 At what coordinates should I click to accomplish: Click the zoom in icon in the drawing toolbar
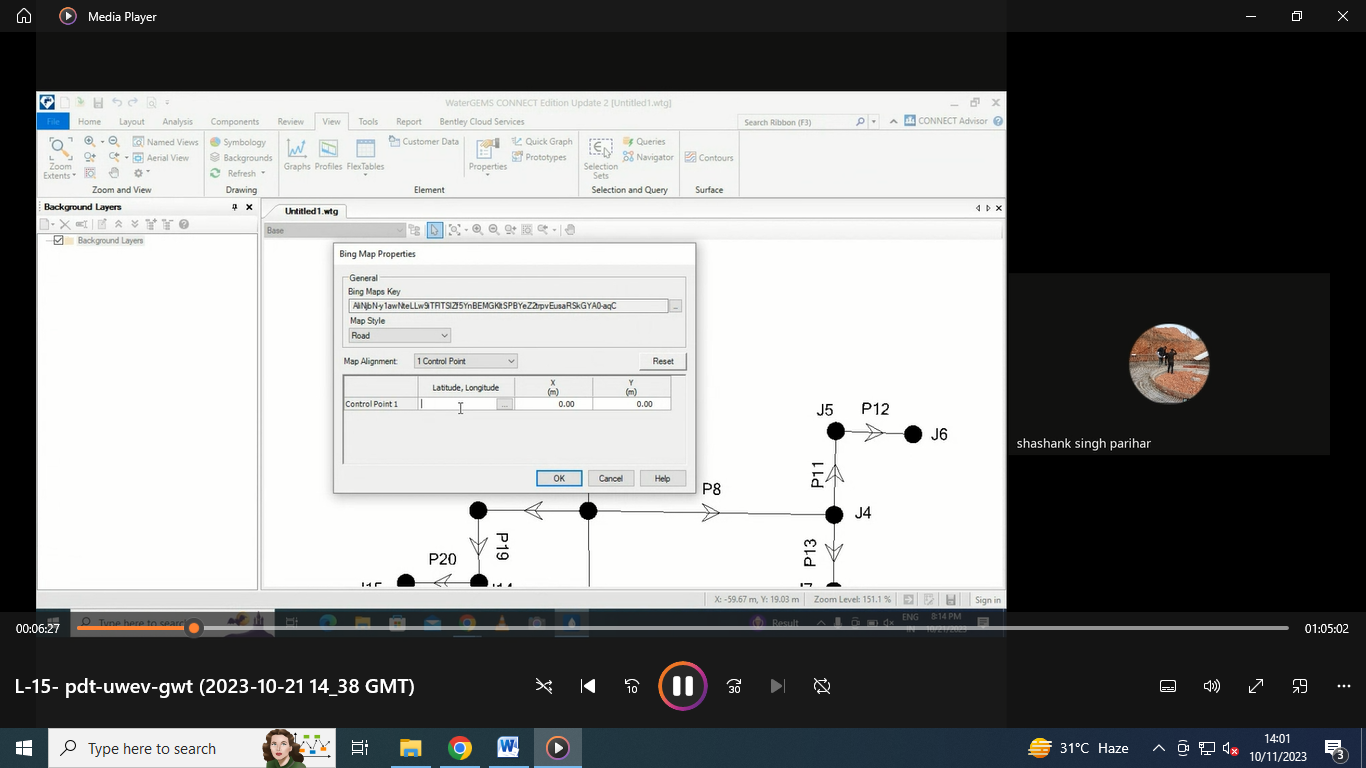pyautogui.click(x=478, y=230)
